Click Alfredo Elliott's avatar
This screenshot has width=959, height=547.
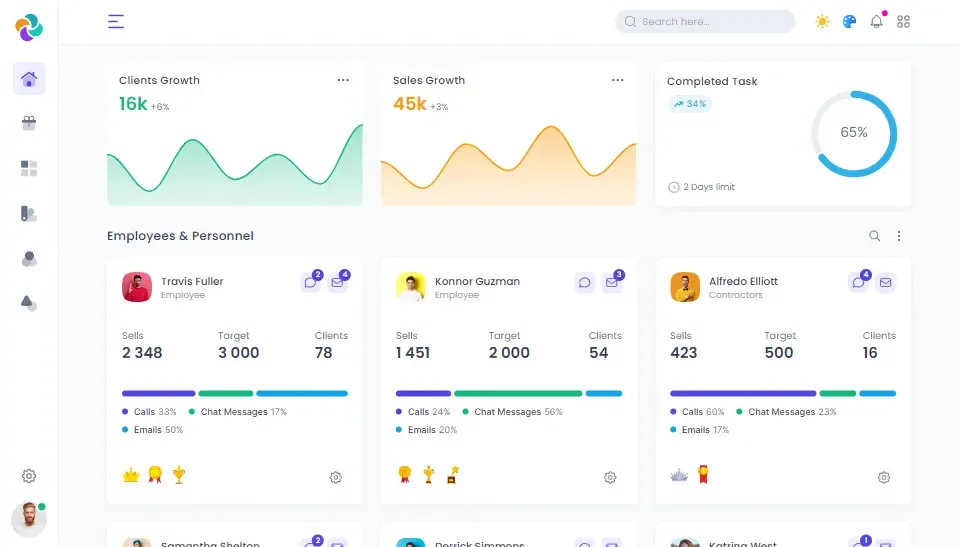pyautogui.click(x=685, y=287)
